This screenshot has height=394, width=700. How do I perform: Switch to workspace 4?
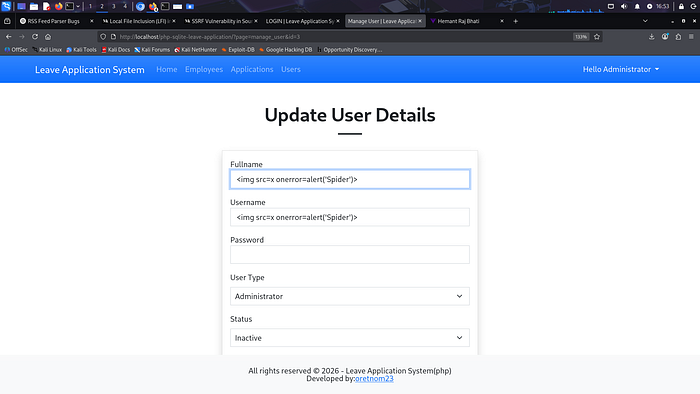click(x=125, y=6)
